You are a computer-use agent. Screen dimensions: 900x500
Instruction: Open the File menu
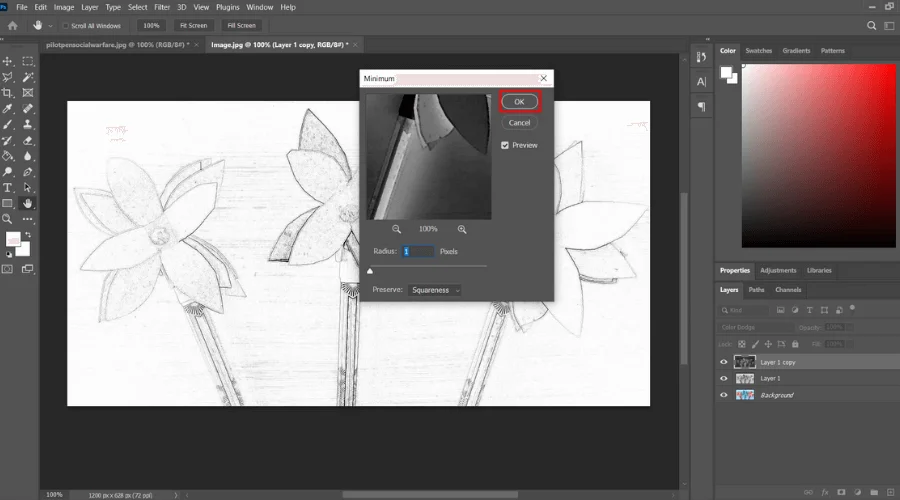(22, 7)
